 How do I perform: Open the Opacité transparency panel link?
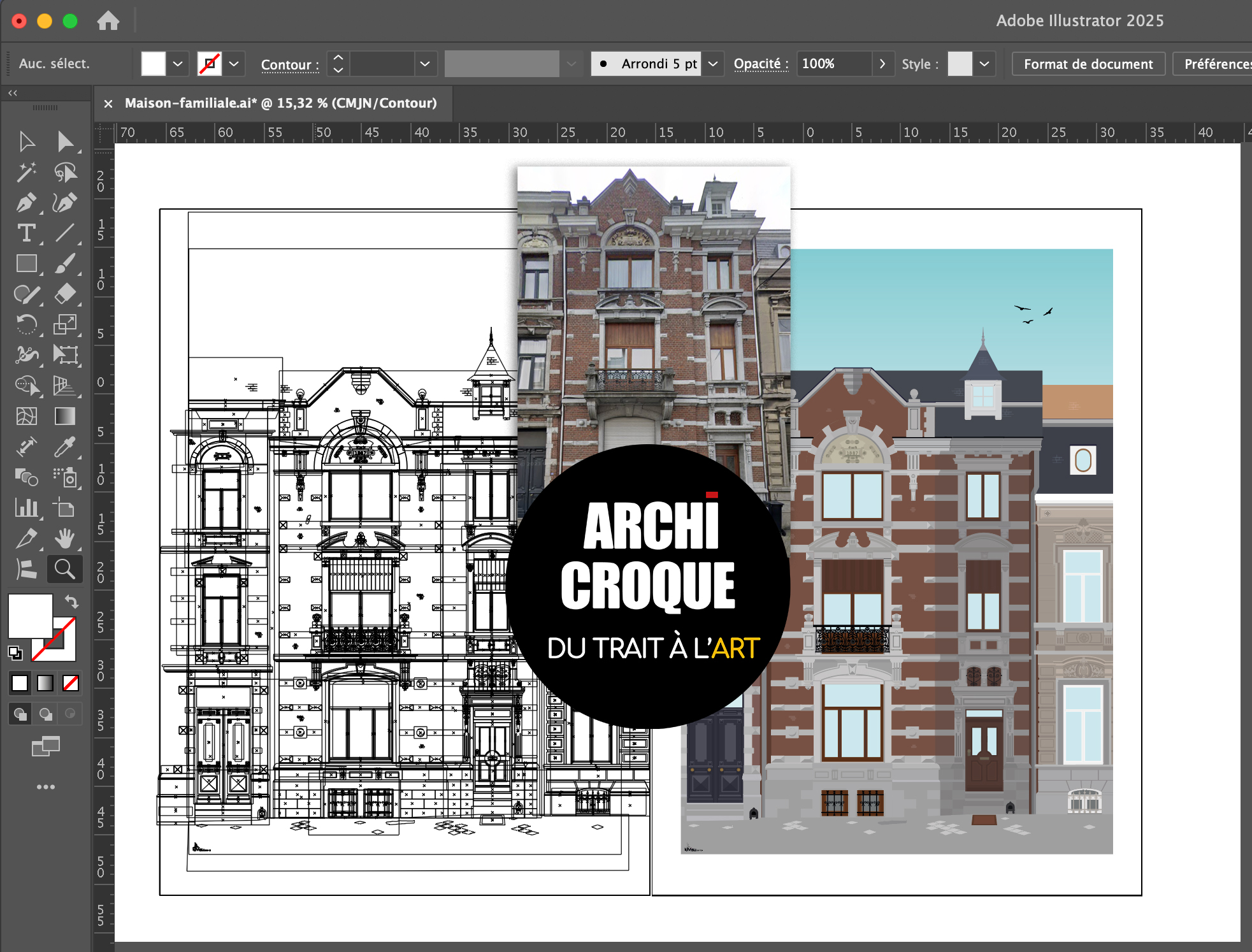click(761, 64)
